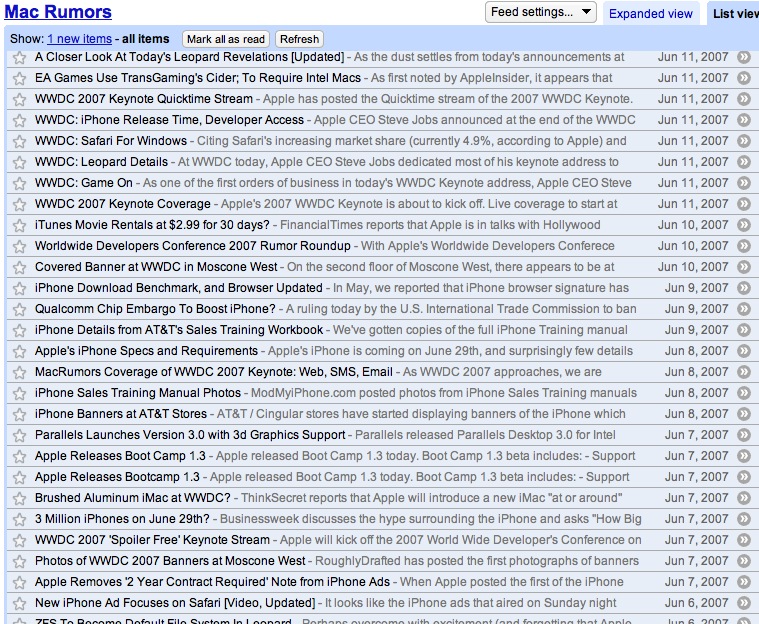Open original page arrow for 'A Closer Look' item
The image size is (759, 624).
coord(744,57)
